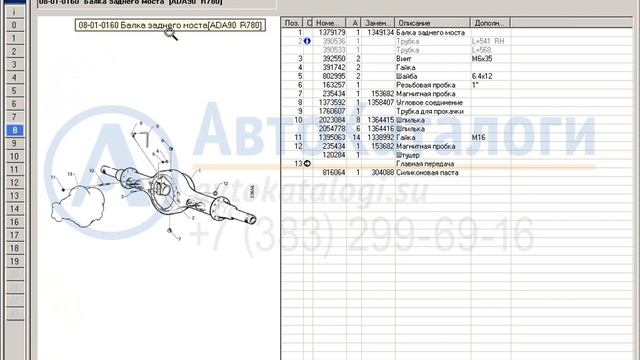
Task: Click the rear axle beam exploded diagram
Action: tap(154, 180)
